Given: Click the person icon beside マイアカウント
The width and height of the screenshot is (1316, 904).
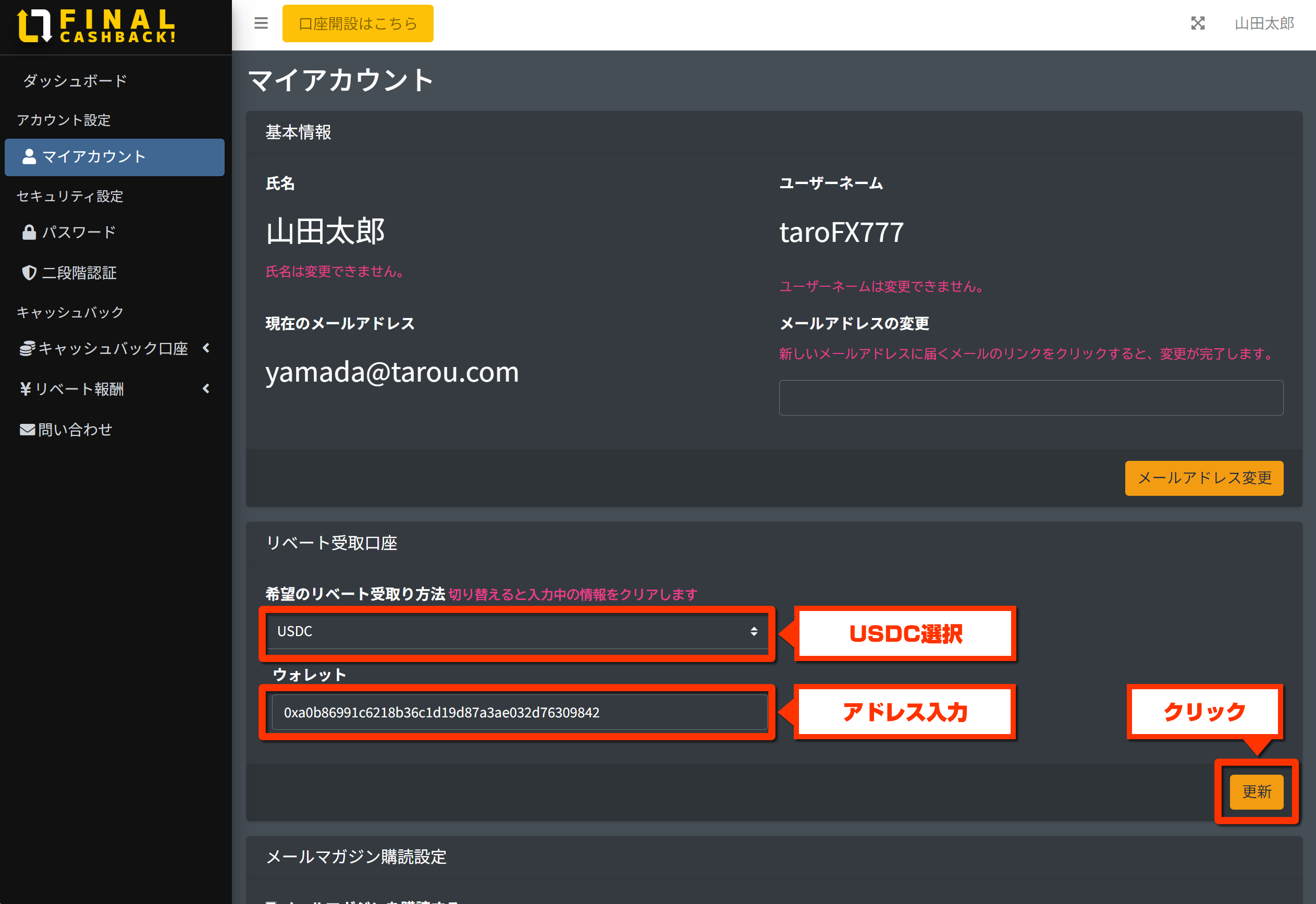Looking at the screenshot, I should [x=29, y=157].
